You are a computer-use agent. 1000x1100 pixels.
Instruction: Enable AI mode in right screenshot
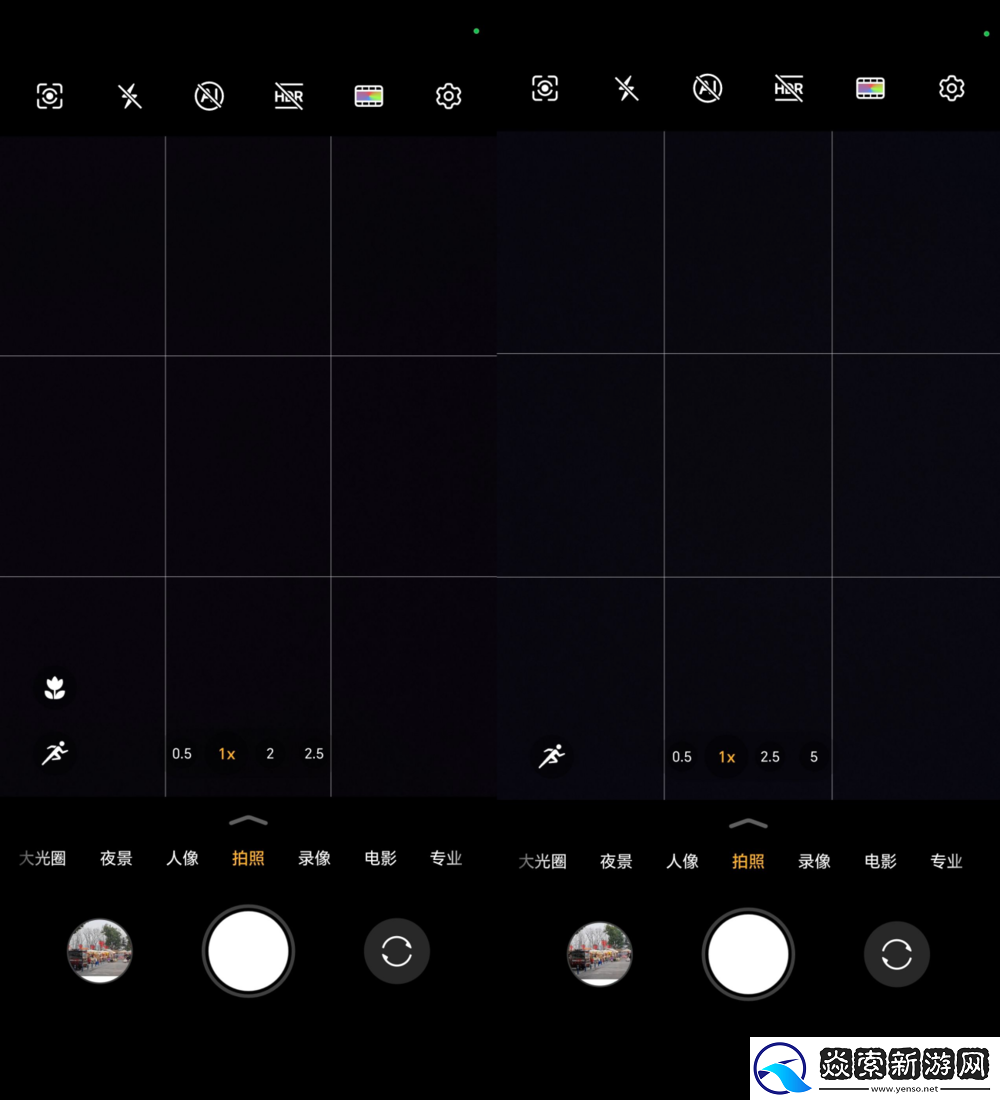coord(707,89)
